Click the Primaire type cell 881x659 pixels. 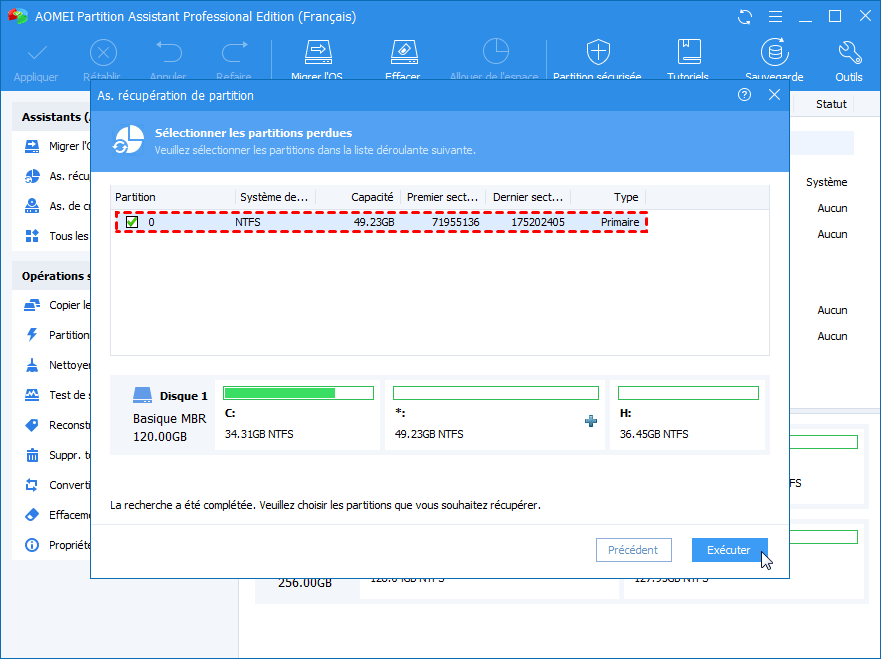point(620,222)
